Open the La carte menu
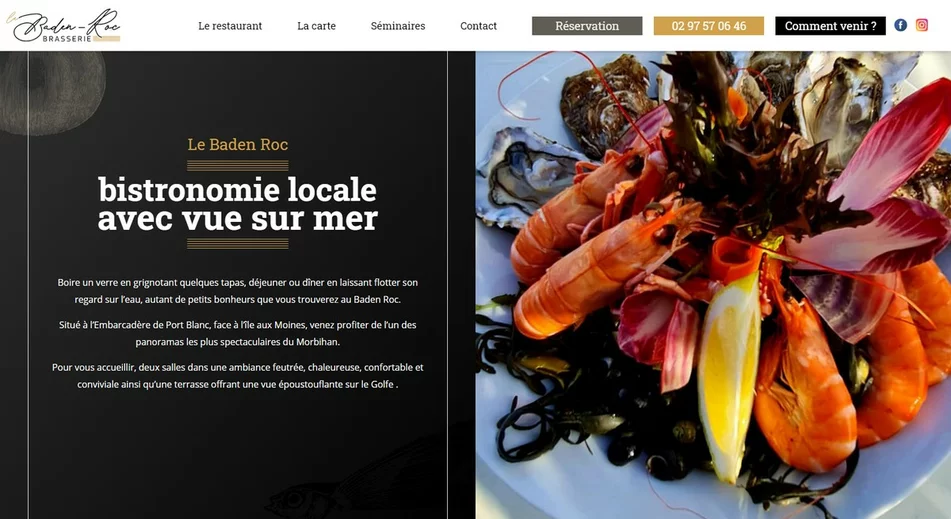The image size is (951, 519). 316,26
